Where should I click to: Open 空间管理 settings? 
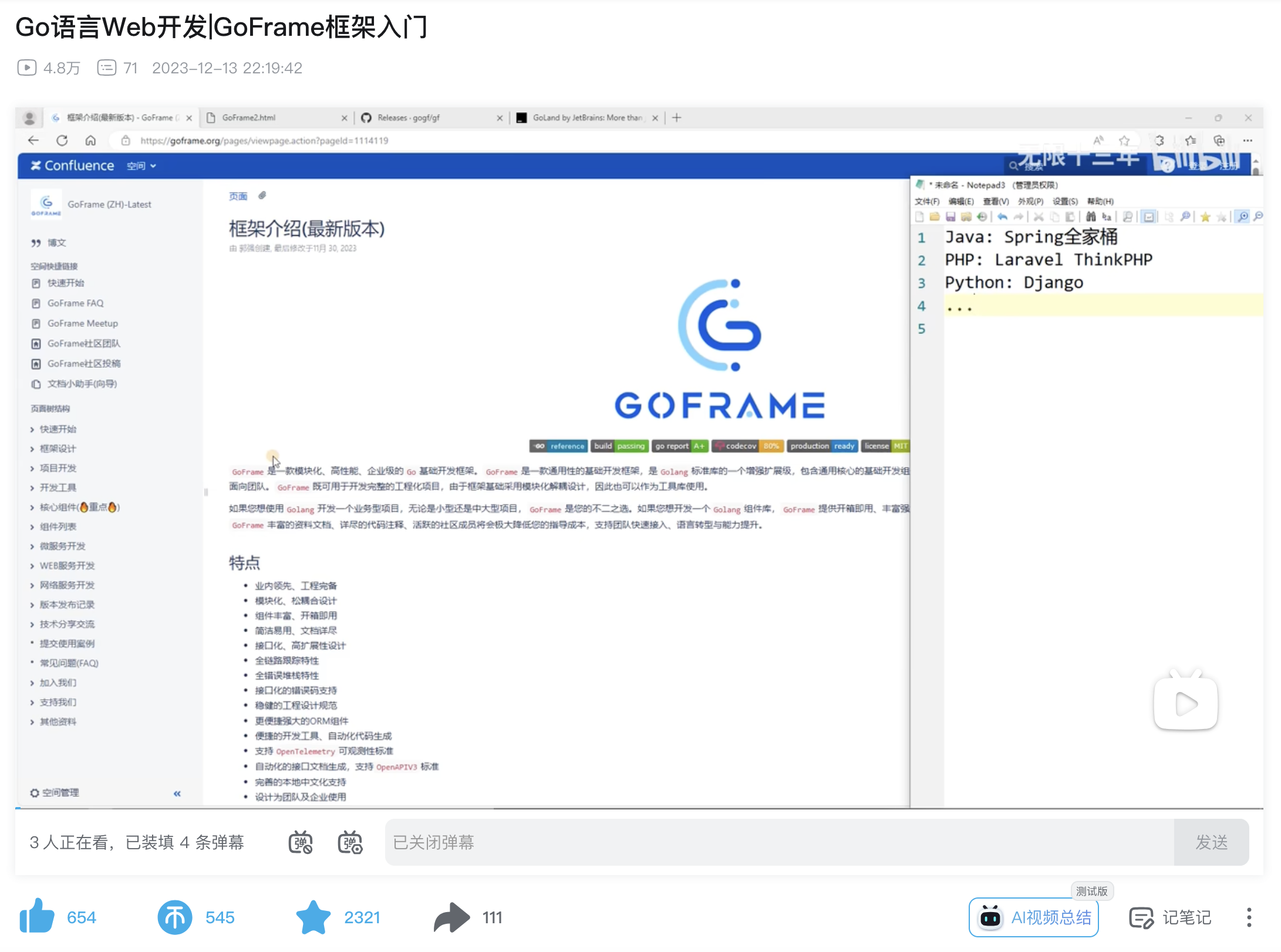pyautogui.click(x=55, y=793)
